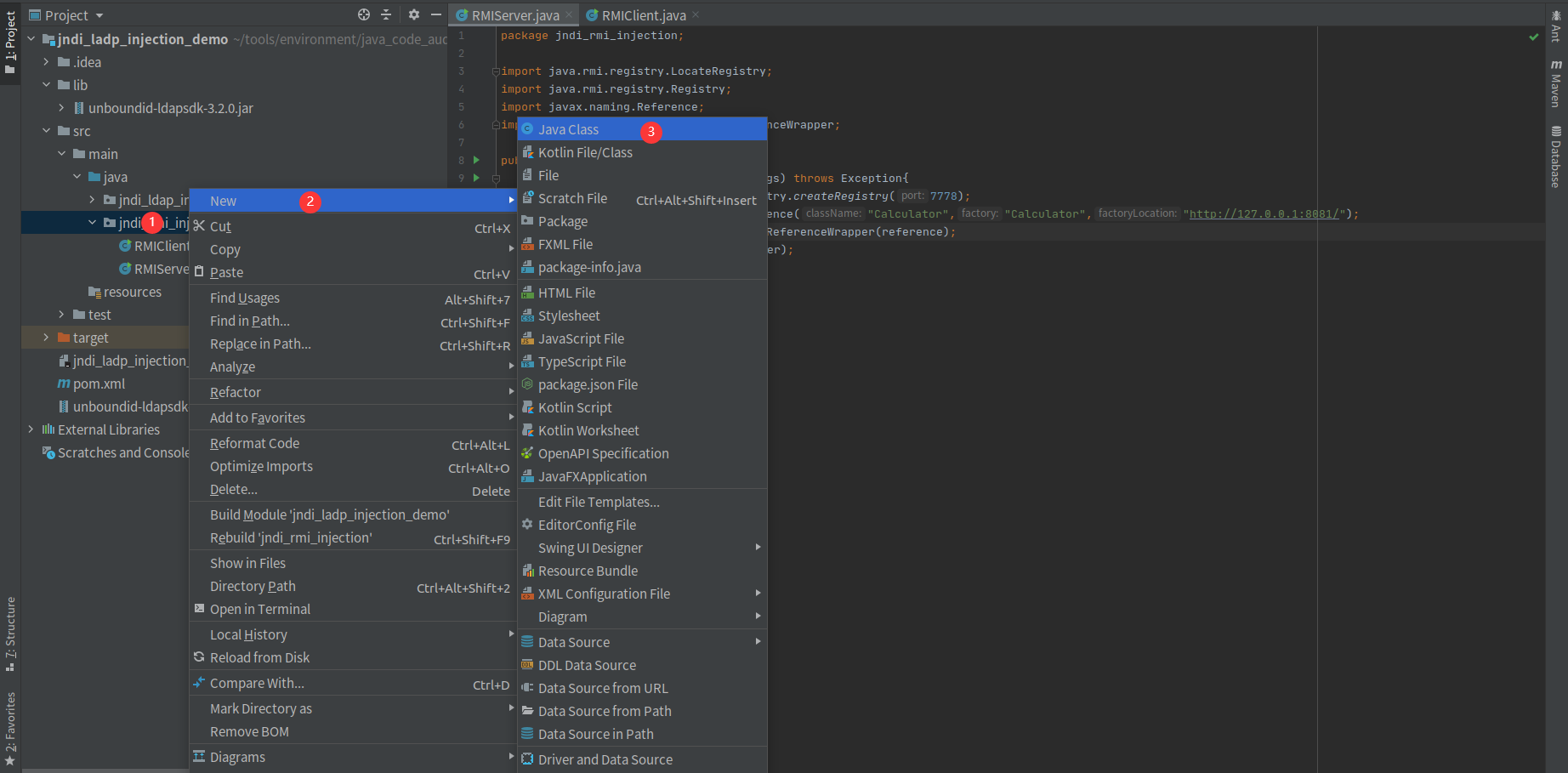The image size is (1568, 773).
Task: Open the Database tool window
Action: pyautogui.click(x=1556, y=156)
